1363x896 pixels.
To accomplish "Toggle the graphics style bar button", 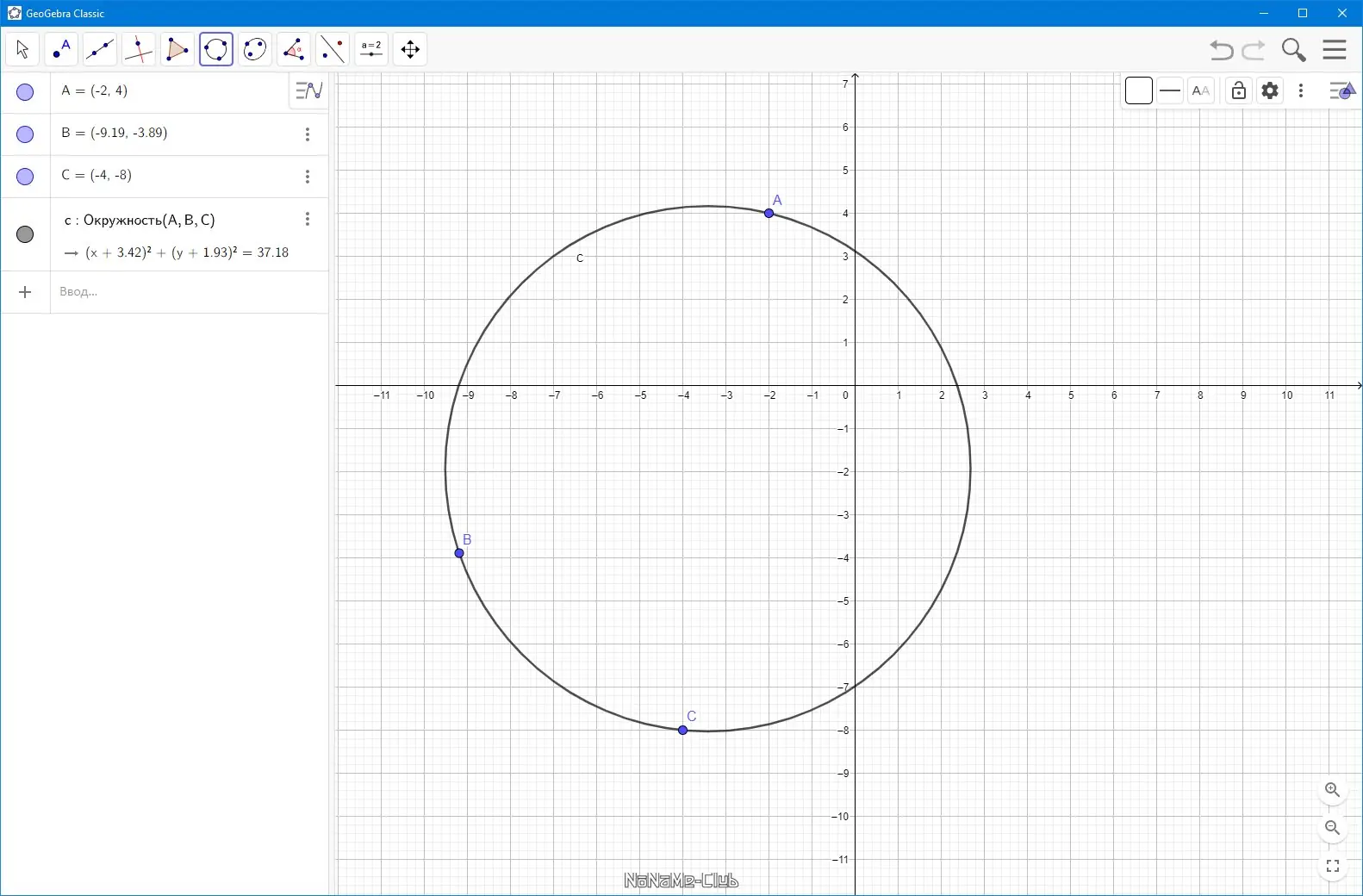I will tap(1342, 90).
